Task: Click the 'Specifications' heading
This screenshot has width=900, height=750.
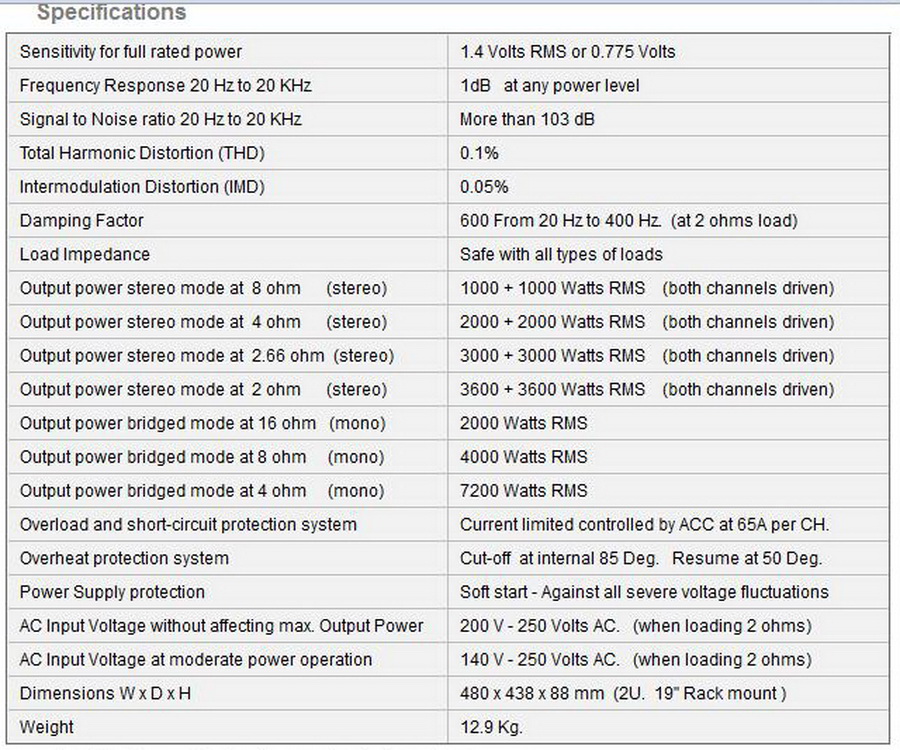Action: [111, 12]
